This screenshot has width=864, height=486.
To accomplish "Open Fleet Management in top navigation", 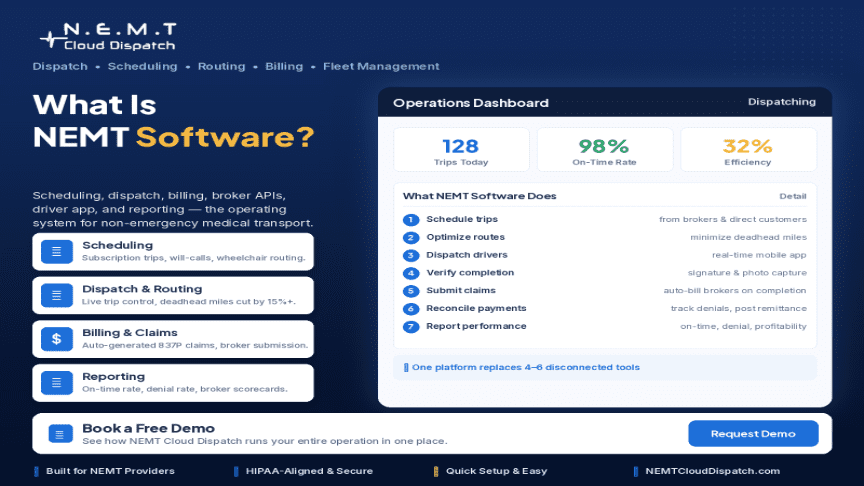I will pyautogui.click(x=381, y=66).
